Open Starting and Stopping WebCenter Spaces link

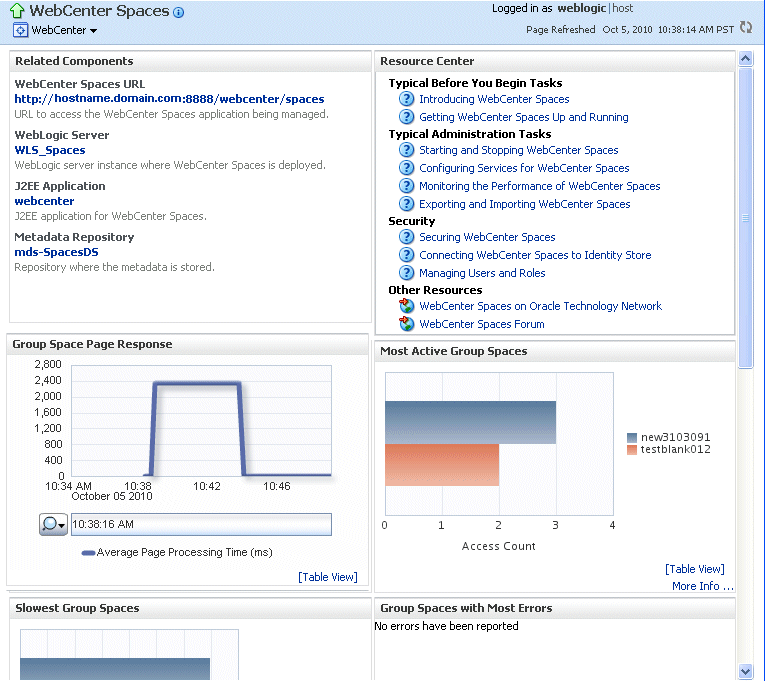click(x=519, y=150)
